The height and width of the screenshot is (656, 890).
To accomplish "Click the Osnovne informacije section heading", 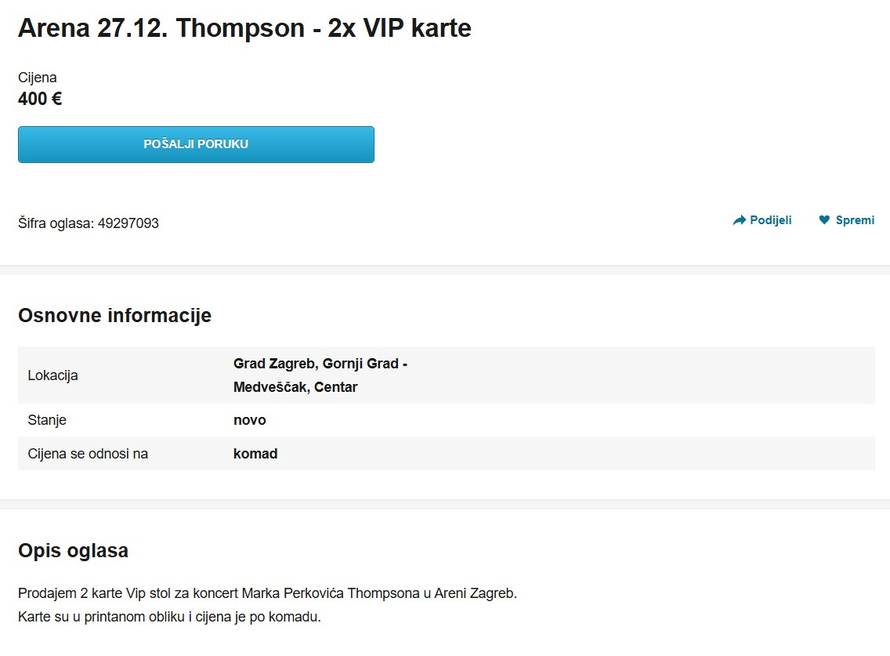I will click(113, 315).
